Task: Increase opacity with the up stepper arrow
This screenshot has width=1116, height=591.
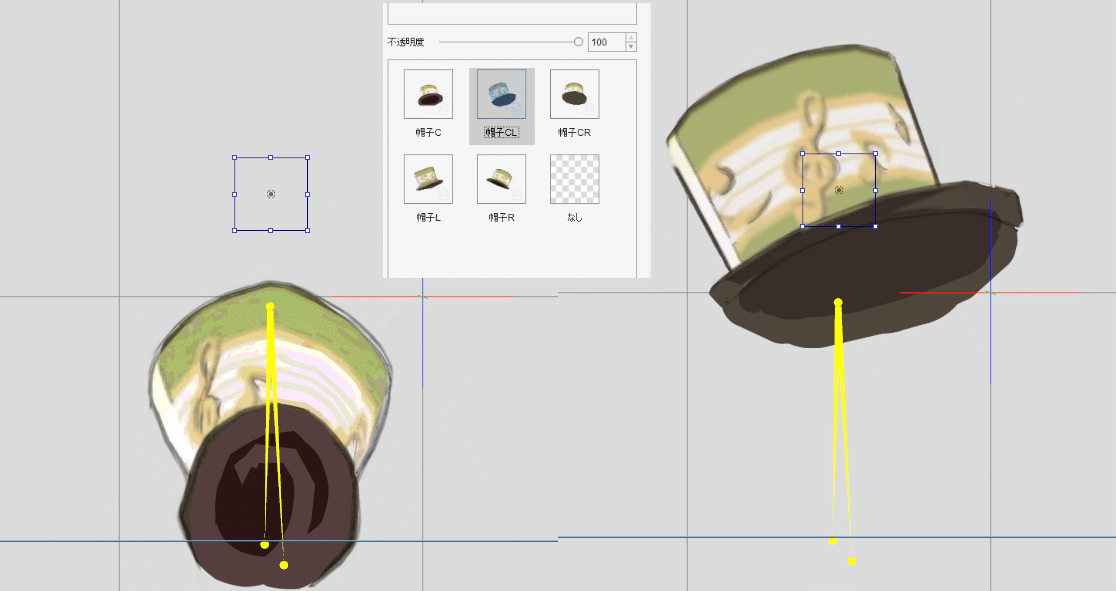Action: click(631, 37)
